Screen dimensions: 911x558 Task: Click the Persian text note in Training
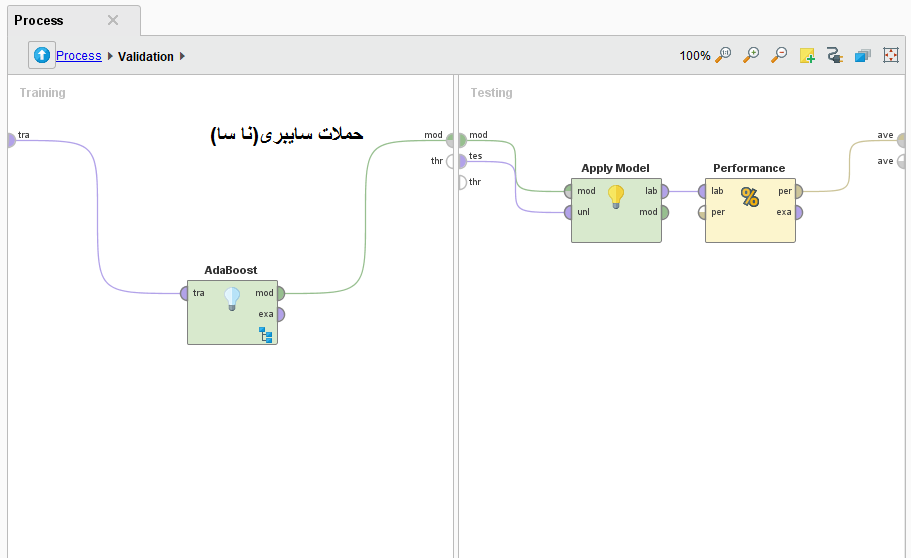pyautogui.click(x=286, y=134)
